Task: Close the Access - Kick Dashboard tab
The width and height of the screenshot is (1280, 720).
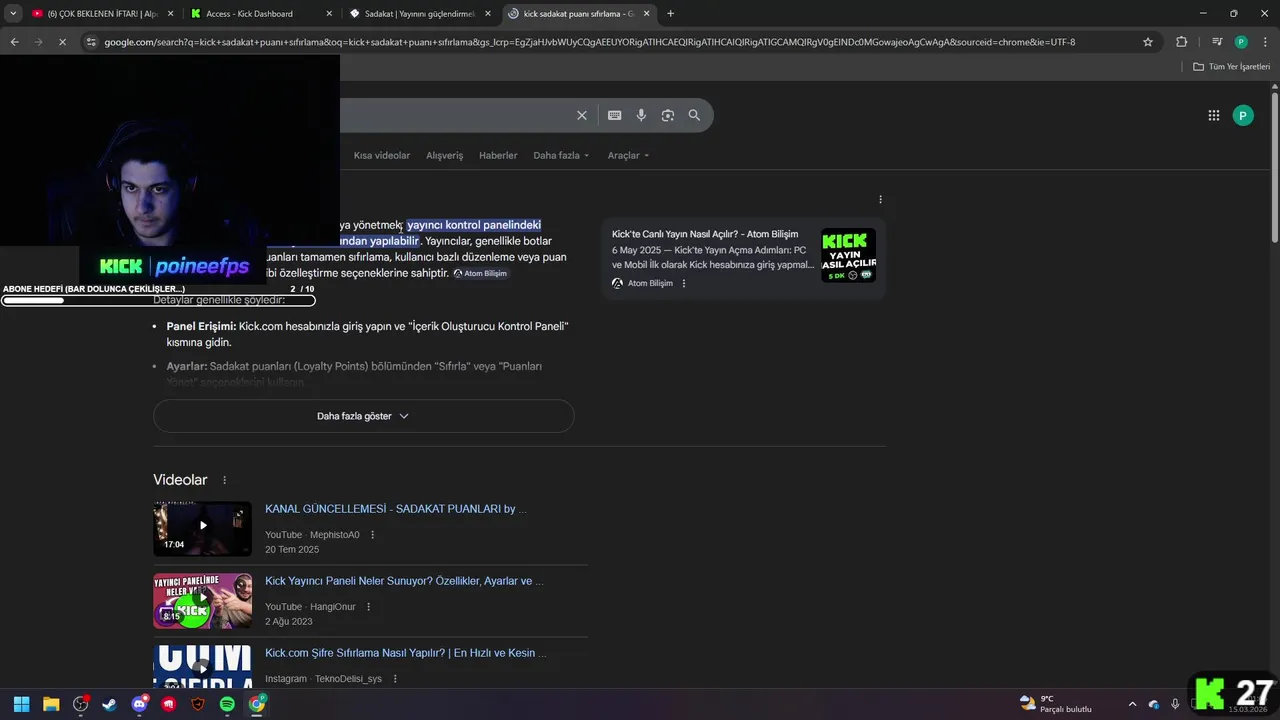Action: [327, 14]
